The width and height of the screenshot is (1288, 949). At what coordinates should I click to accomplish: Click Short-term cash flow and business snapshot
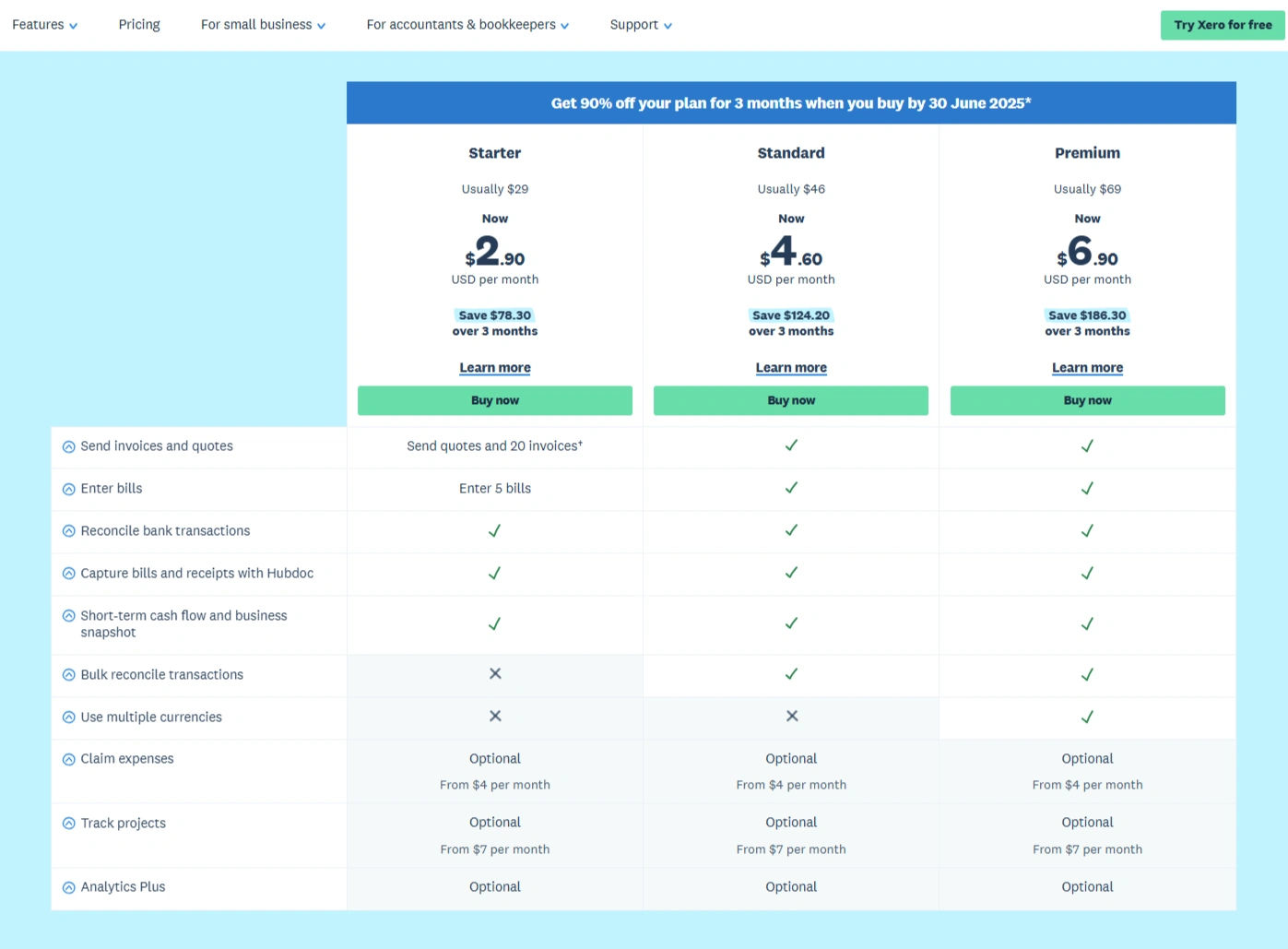(x=183, y=624)
